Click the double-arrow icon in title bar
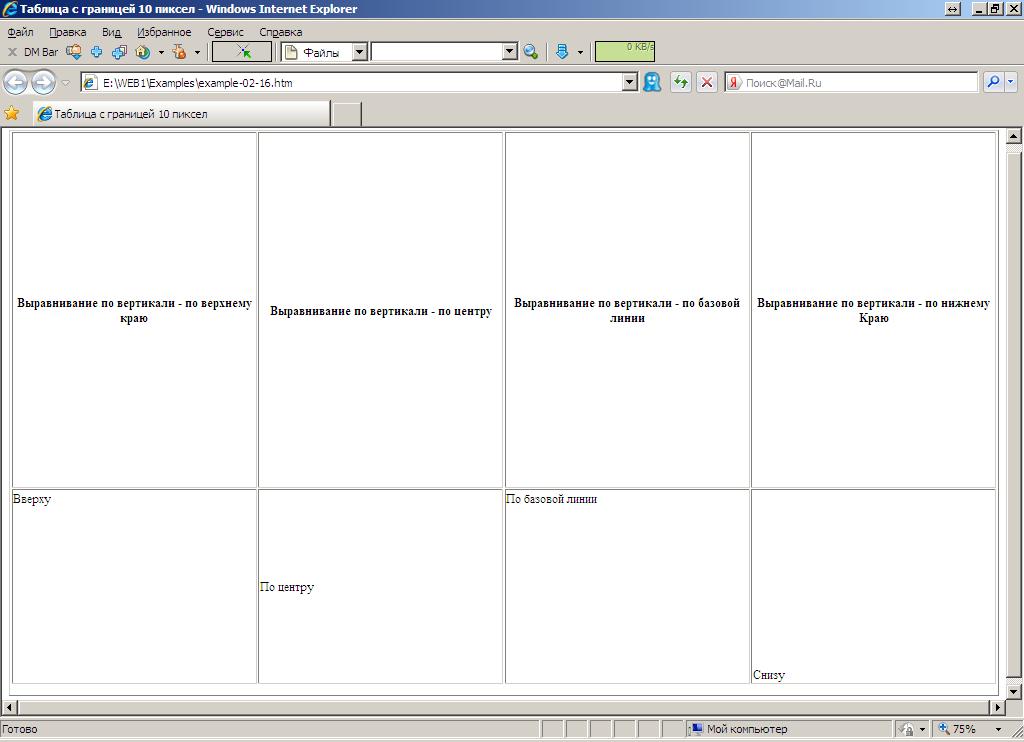The image size is (1024, 742). (953, 9)
